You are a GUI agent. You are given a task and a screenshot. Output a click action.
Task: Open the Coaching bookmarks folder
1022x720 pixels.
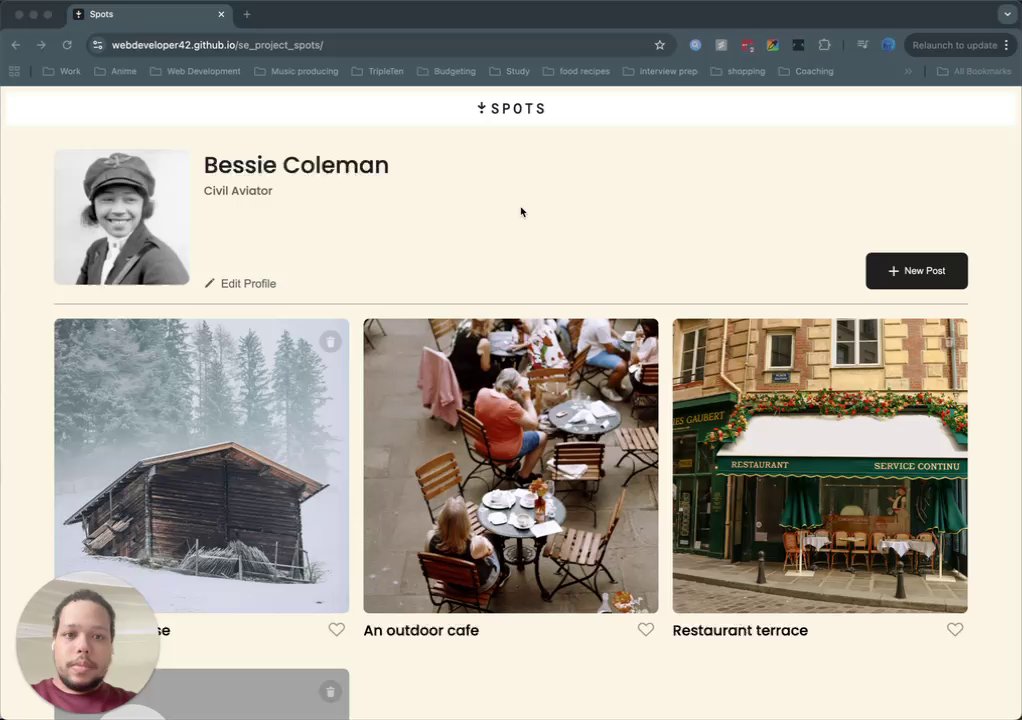807,72
